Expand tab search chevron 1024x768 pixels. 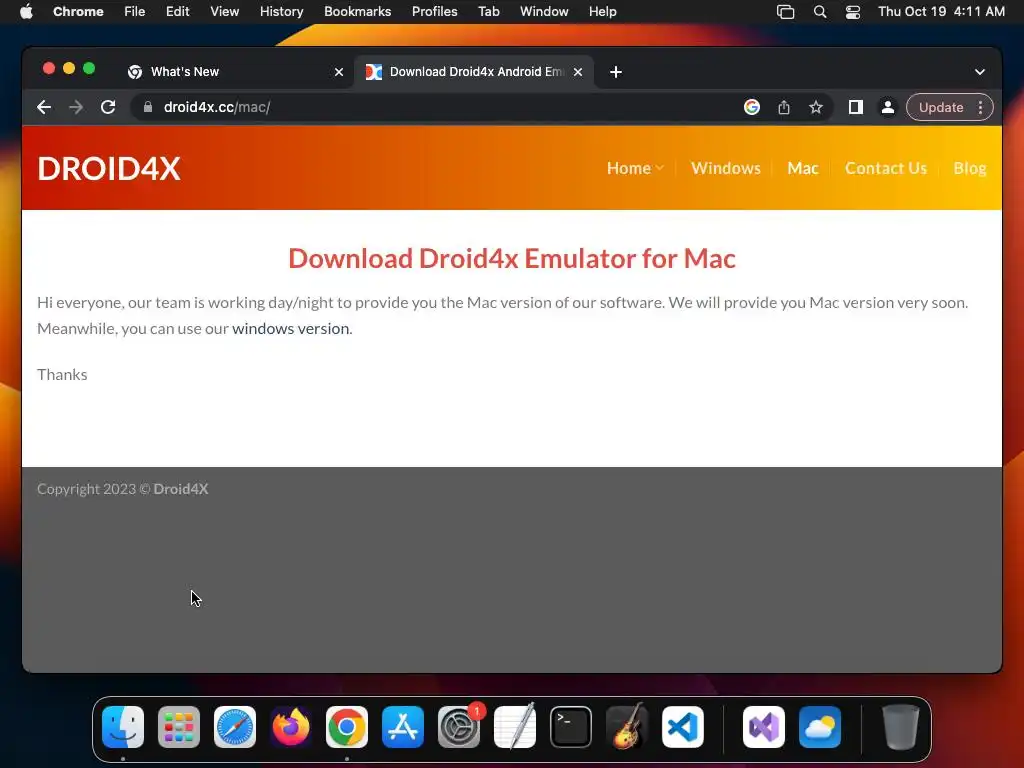[980, 72]
